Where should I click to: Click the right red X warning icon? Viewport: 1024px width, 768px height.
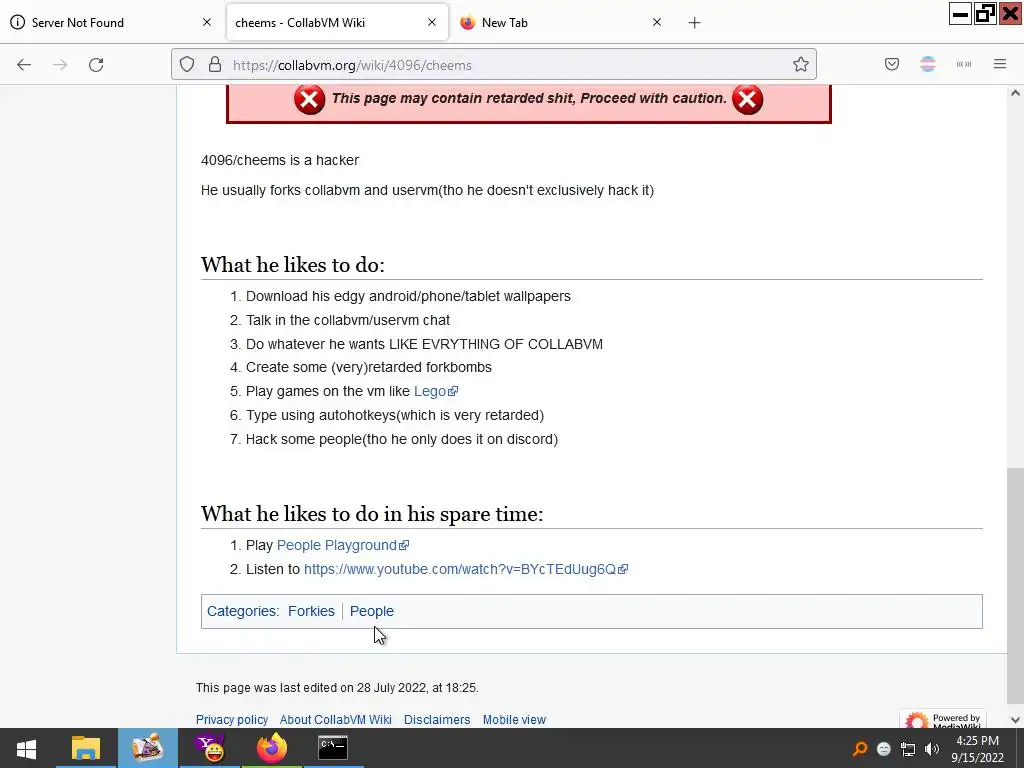tap(748, 99)
